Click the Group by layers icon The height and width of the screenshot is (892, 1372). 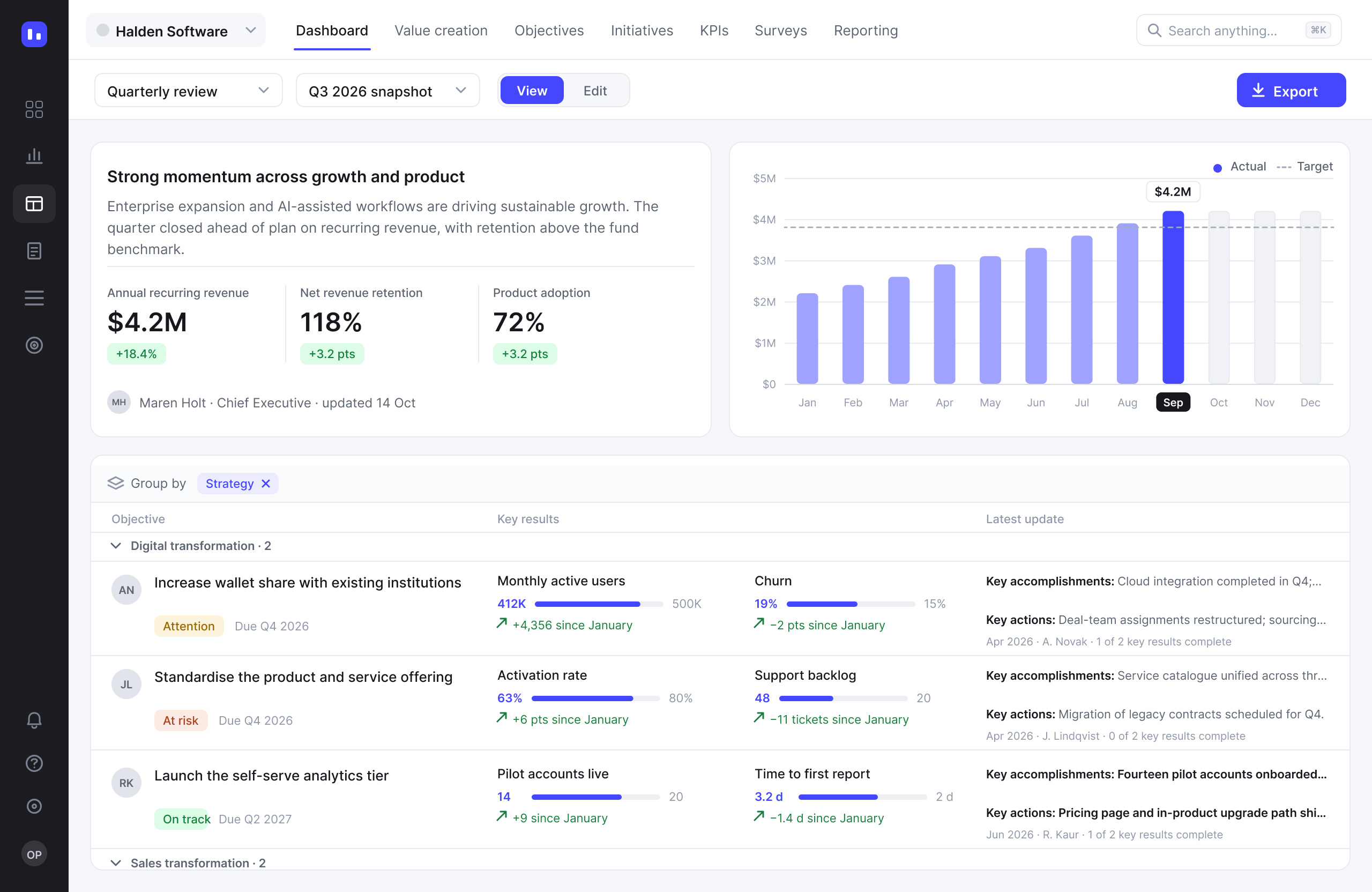(116, 483)
